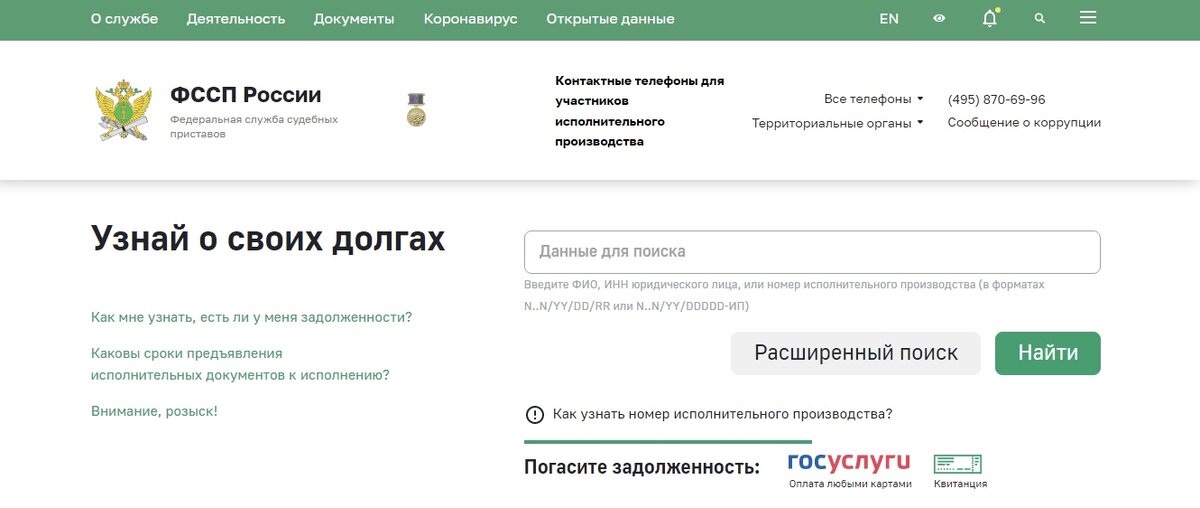Click the 'Оплата любыми картами' caption
This screenshot has height=508, width=1200.
click(850, 484)
